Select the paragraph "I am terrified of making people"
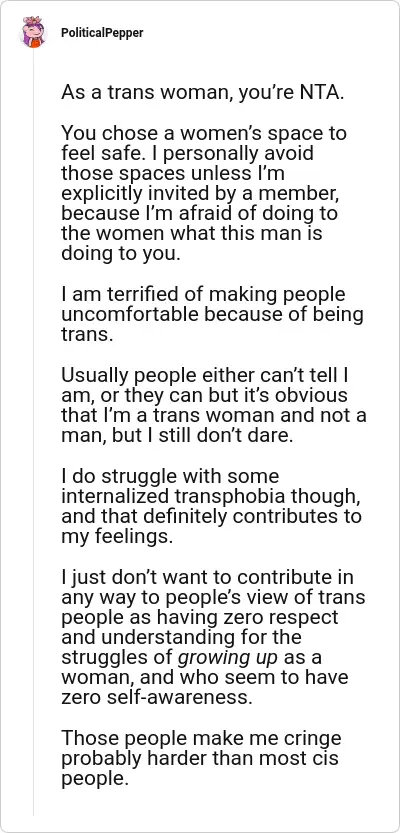The image size is (400, 833). click(212, 314)
